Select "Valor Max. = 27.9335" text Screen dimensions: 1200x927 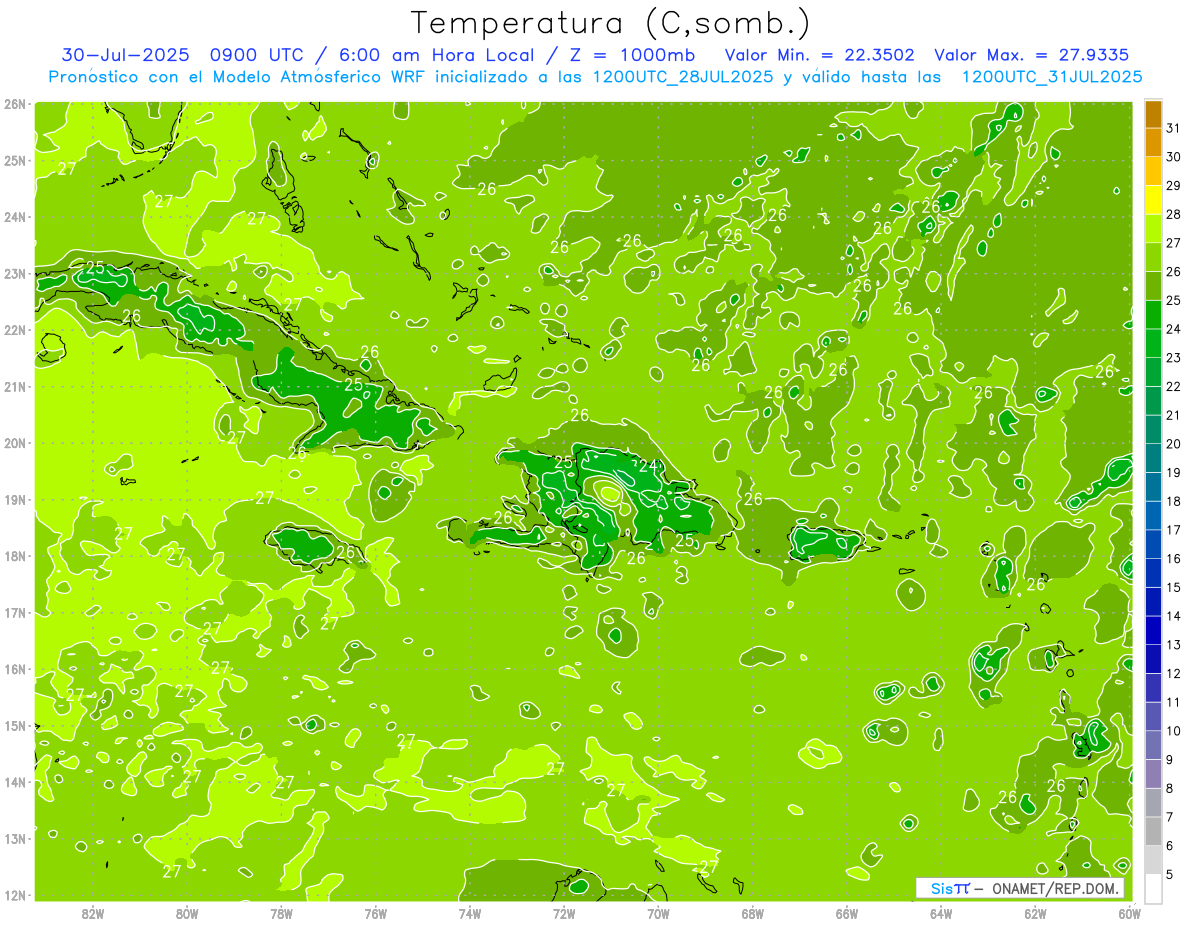tap(1032, 55)
